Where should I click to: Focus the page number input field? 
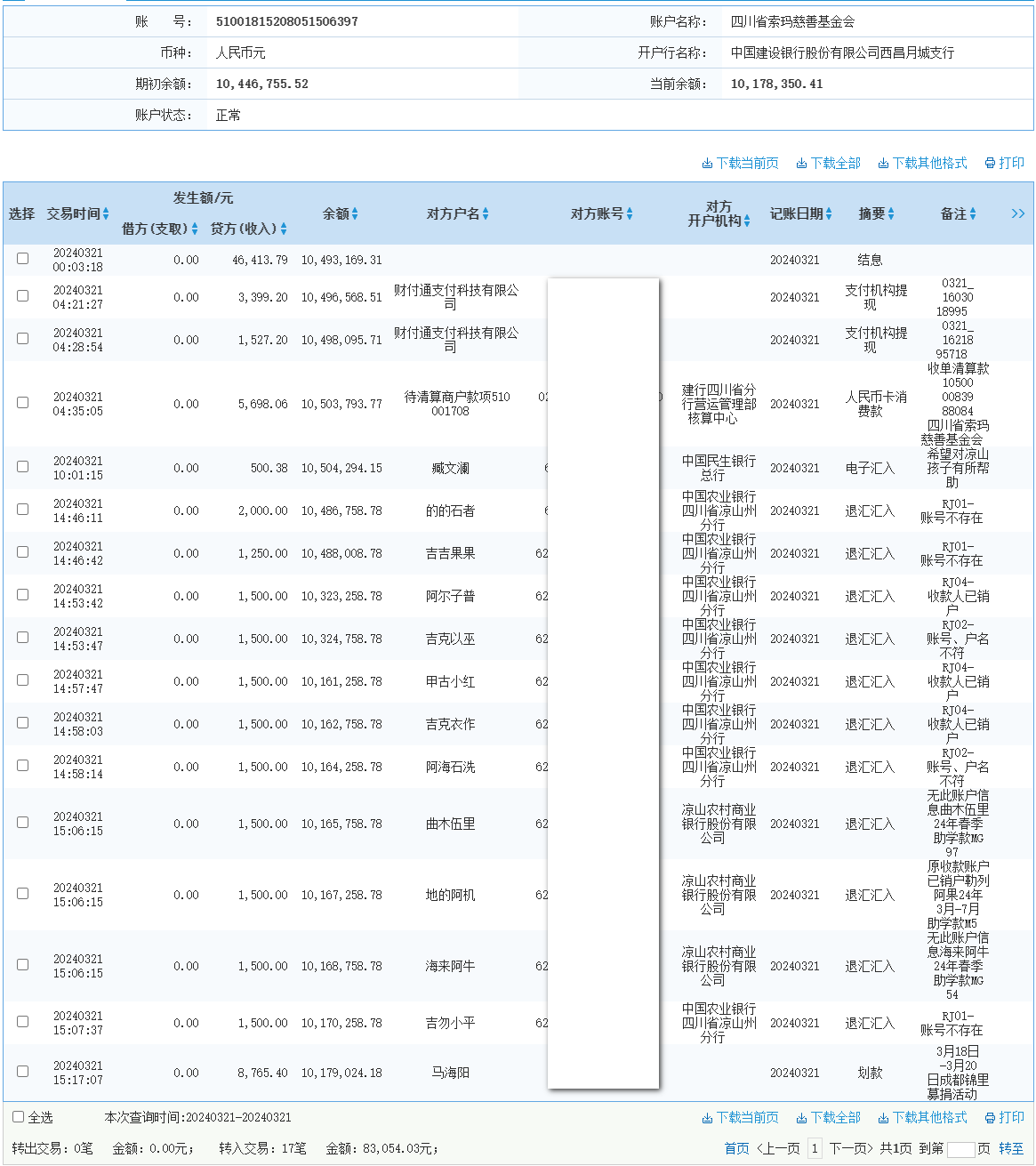pyautogui.click(x=961, y=1150)
